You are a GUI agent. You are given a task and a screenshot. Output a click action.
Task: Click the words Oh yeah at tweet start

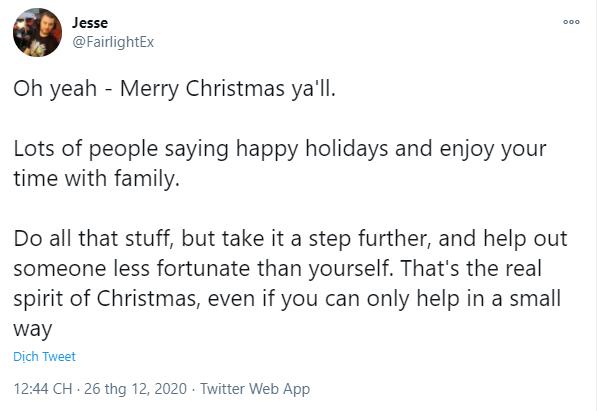click(x=55, y=89)
